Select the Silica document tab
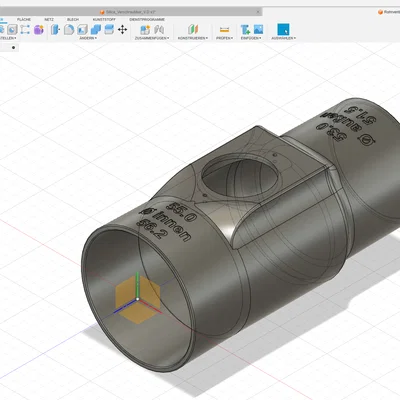400x400 pixels. tap(131, 12)
